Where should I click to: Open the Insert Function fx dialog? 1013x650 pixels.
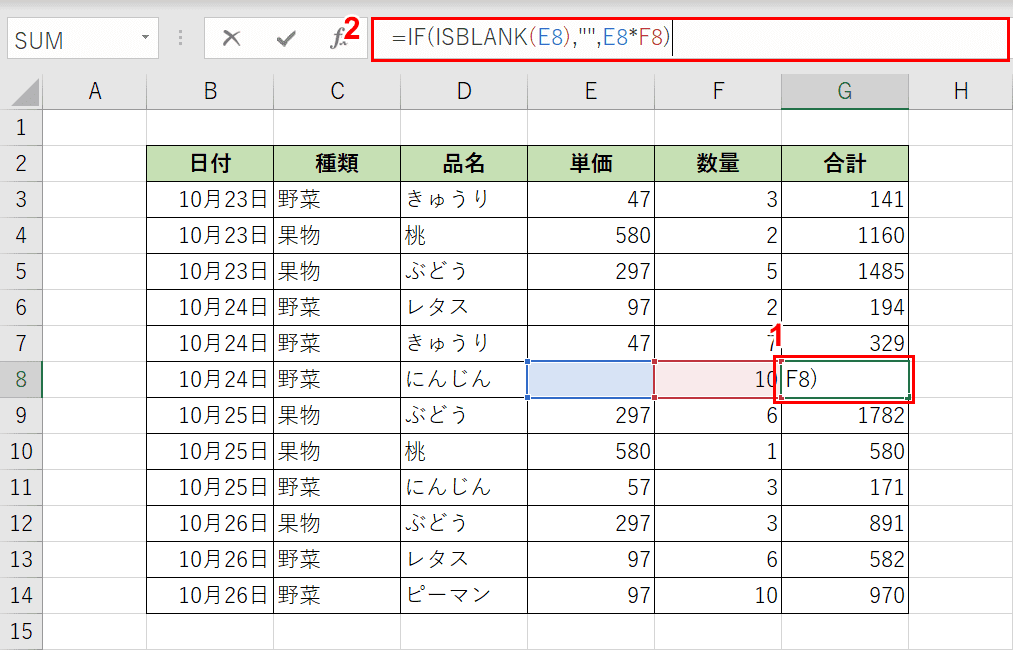[340, 39]
